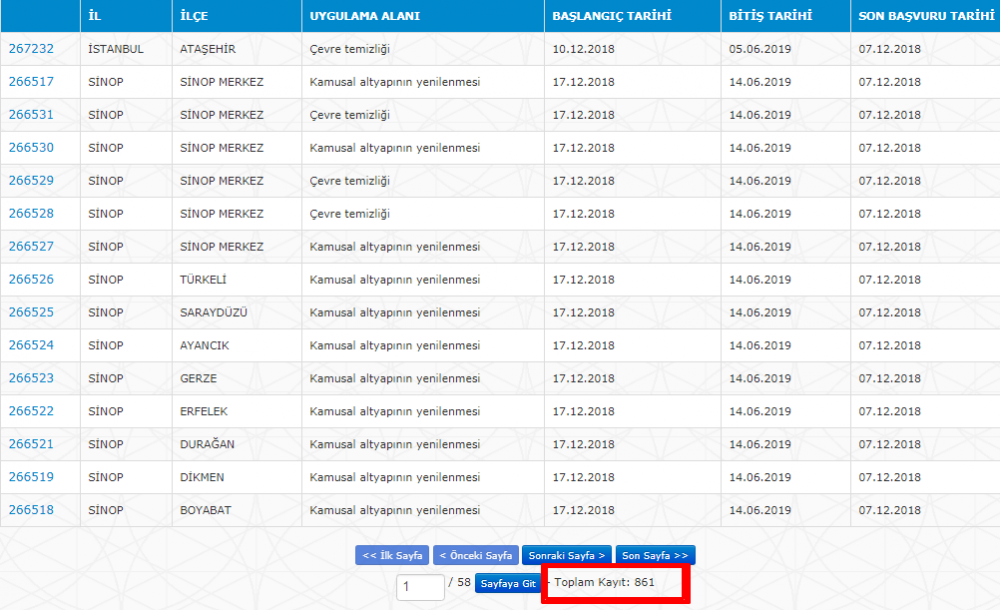
Task: Open record link 266522
Action: [x=31, y=412]
